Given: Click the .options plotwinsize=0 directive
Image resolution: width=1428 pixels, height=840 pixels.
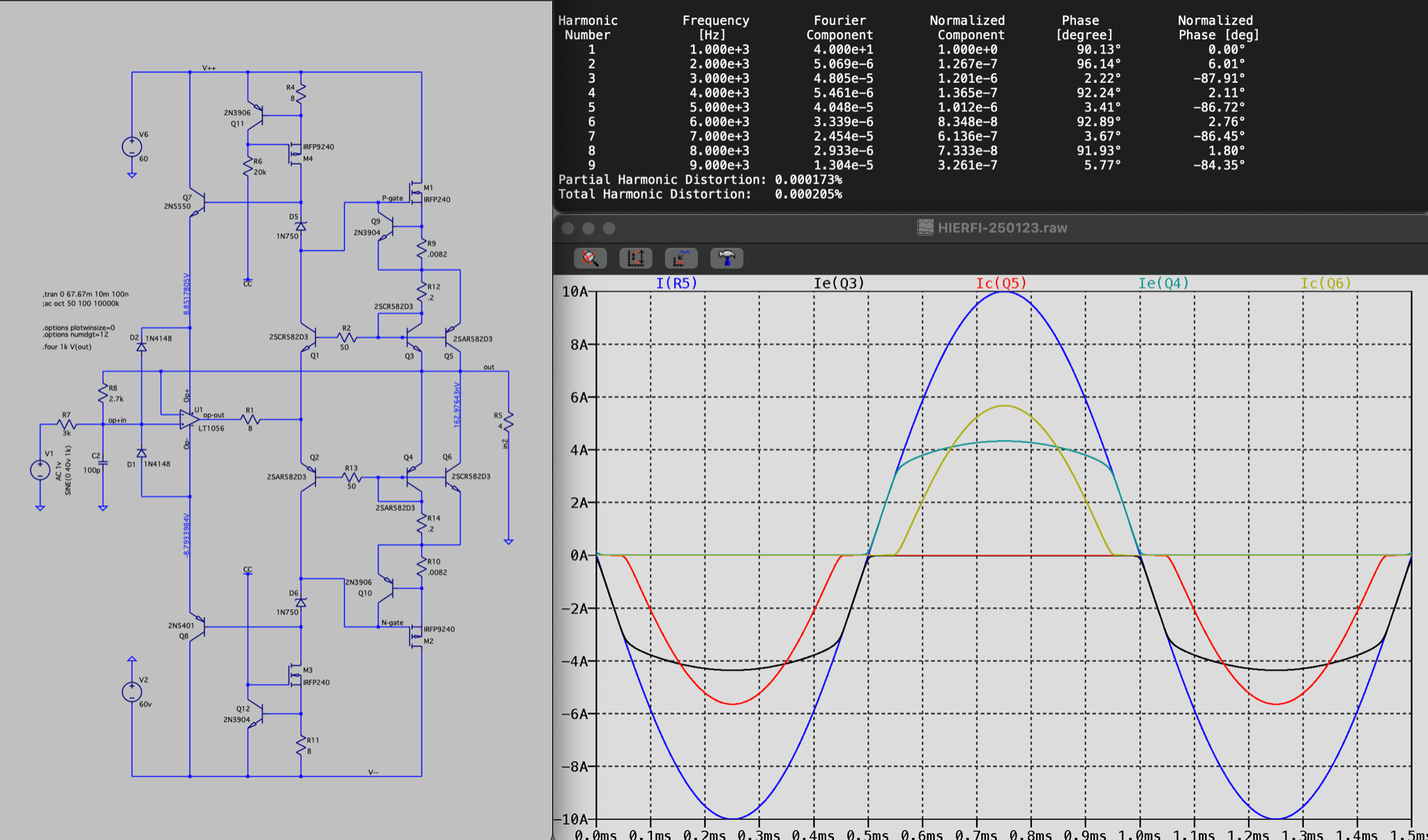Looking at the screenshot, I should (x=78, y=328).
